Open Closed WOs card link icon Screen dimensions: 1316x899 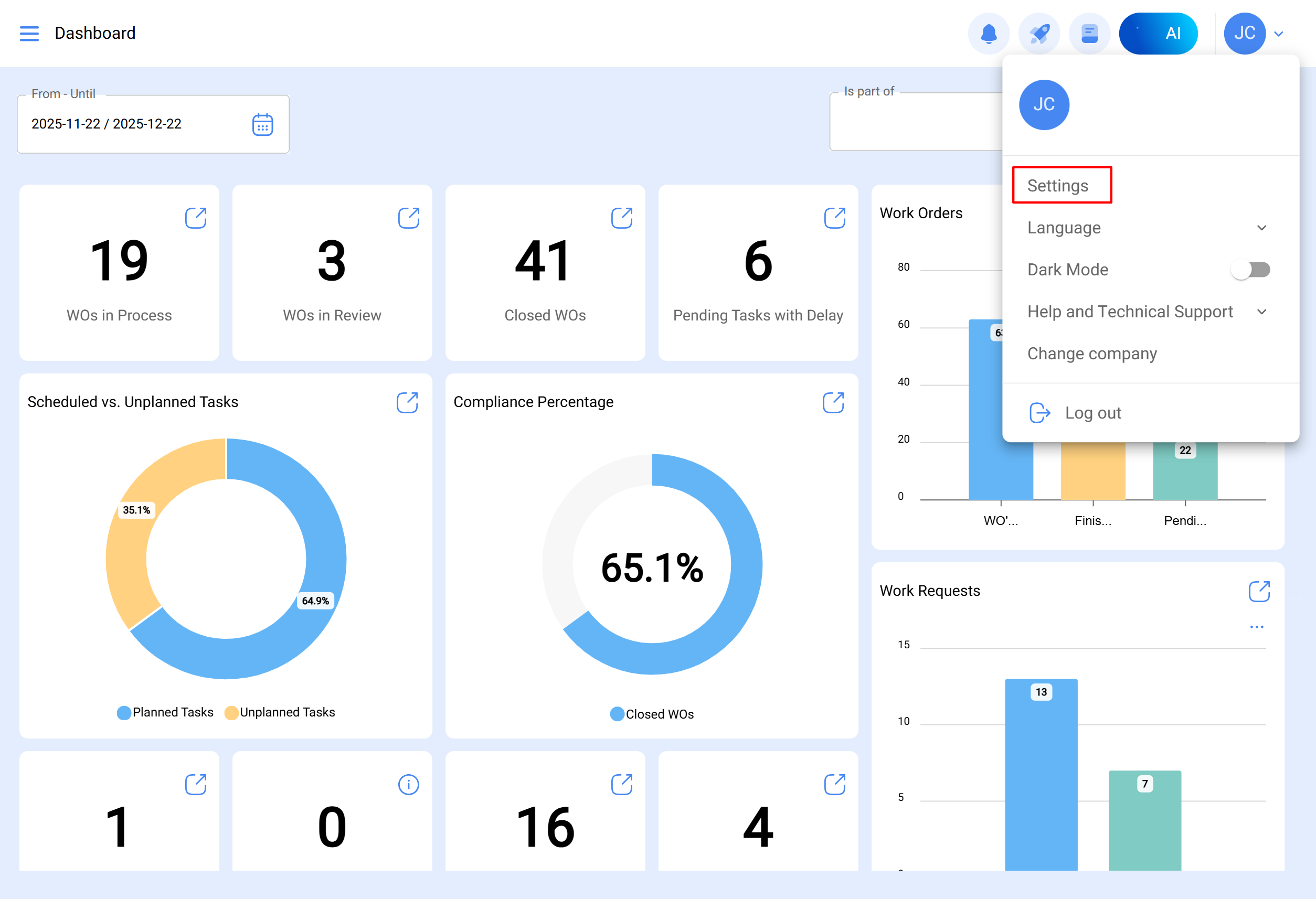point(621,218)
